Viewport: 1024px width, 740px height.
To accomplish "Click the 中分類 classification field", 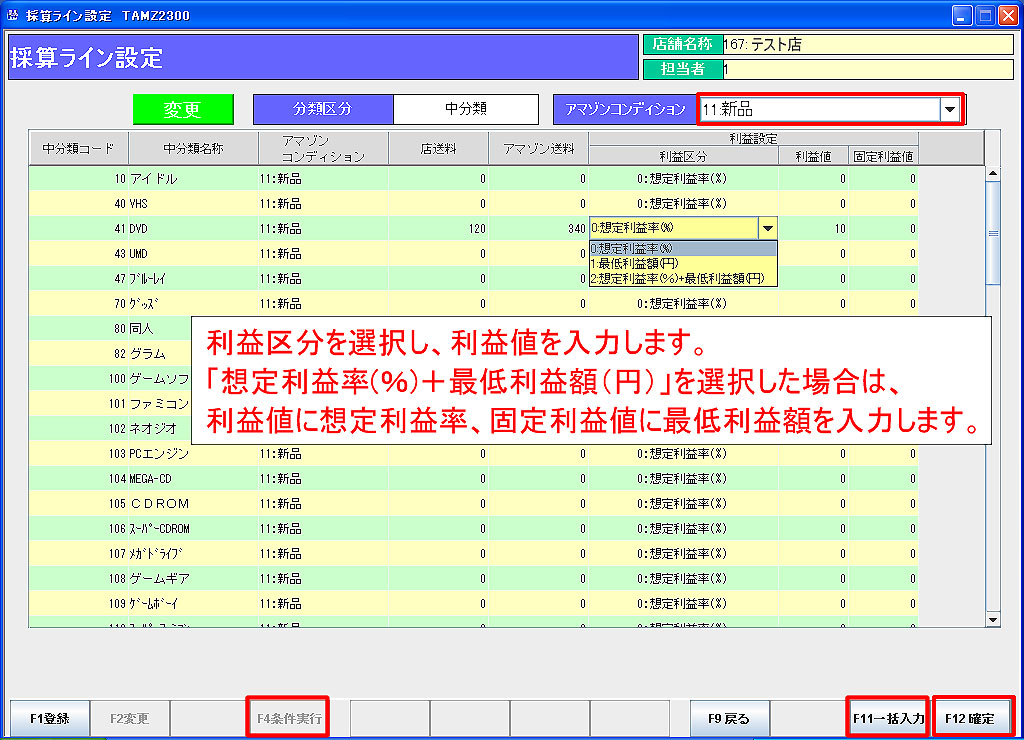I will (466, 109).
